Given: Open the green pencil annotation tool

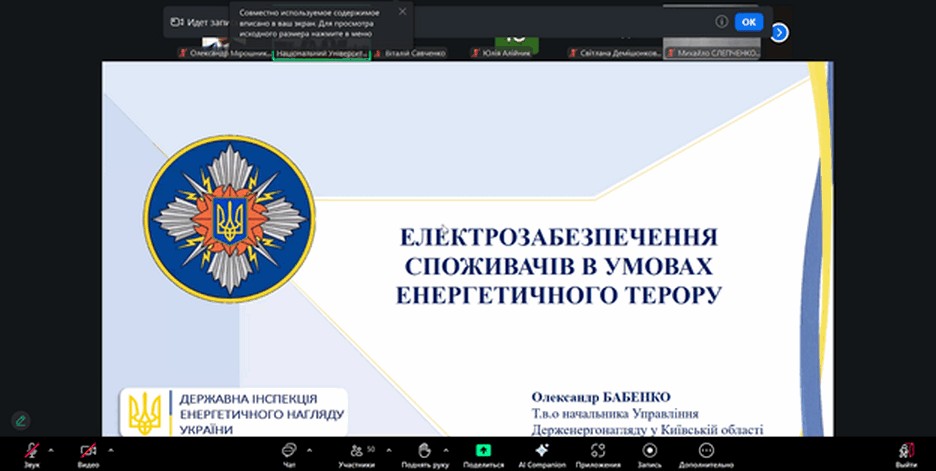Looking at the screenshot, I should (x=20, y=420).
